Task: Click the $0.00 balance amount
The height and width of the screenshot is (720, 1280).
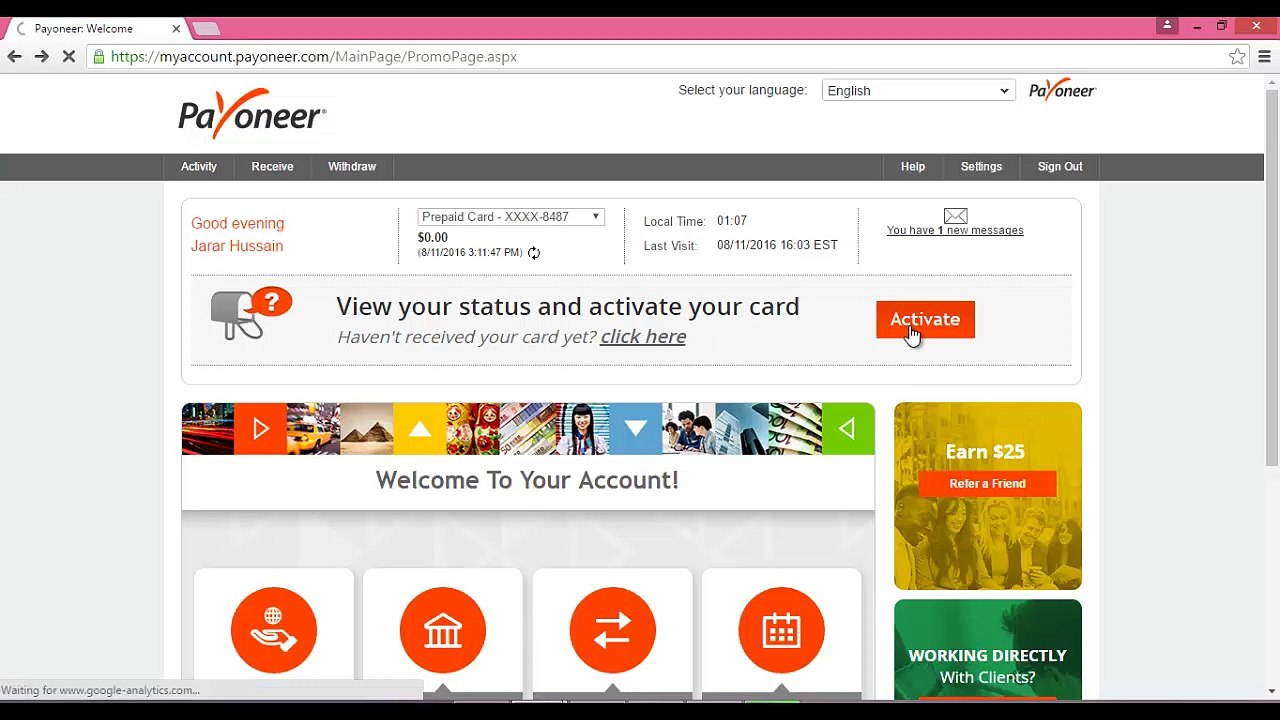Action: (x=433, y=238)
